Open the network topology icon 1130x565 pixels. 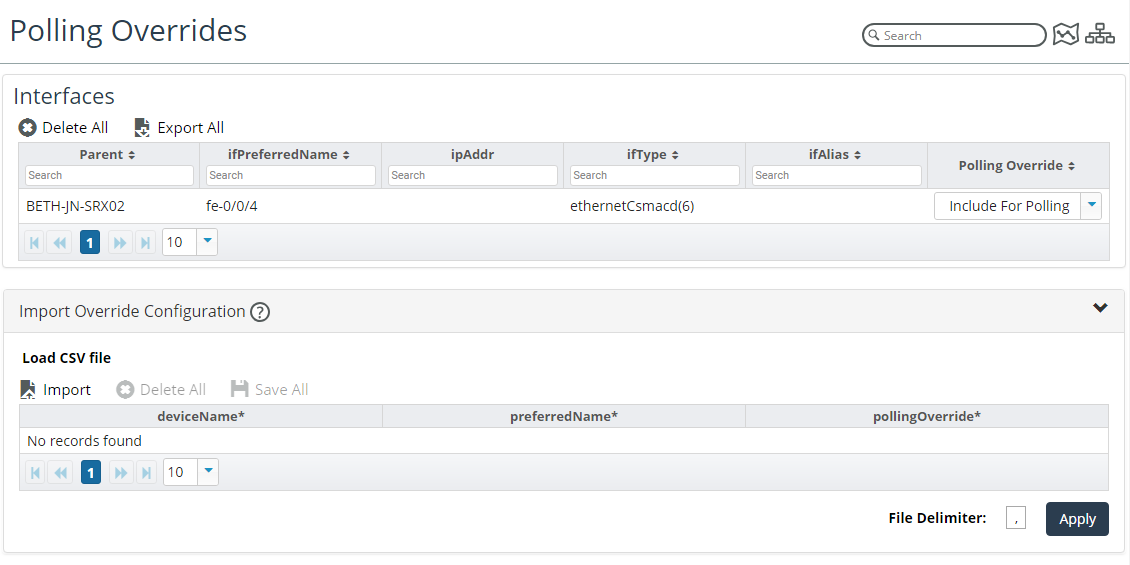[1100, 35]
